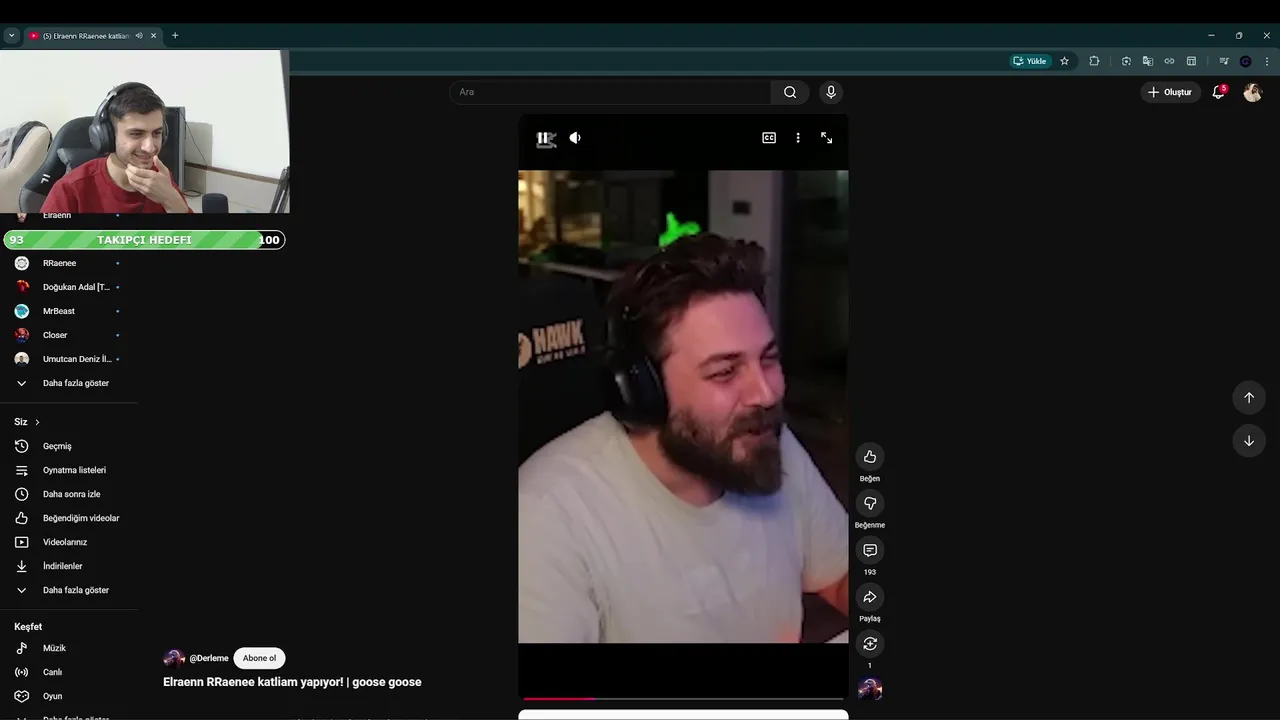Screen dimensions: 1280x720
Task: Open the Oluştur create button
Action: coord(1170,92)
